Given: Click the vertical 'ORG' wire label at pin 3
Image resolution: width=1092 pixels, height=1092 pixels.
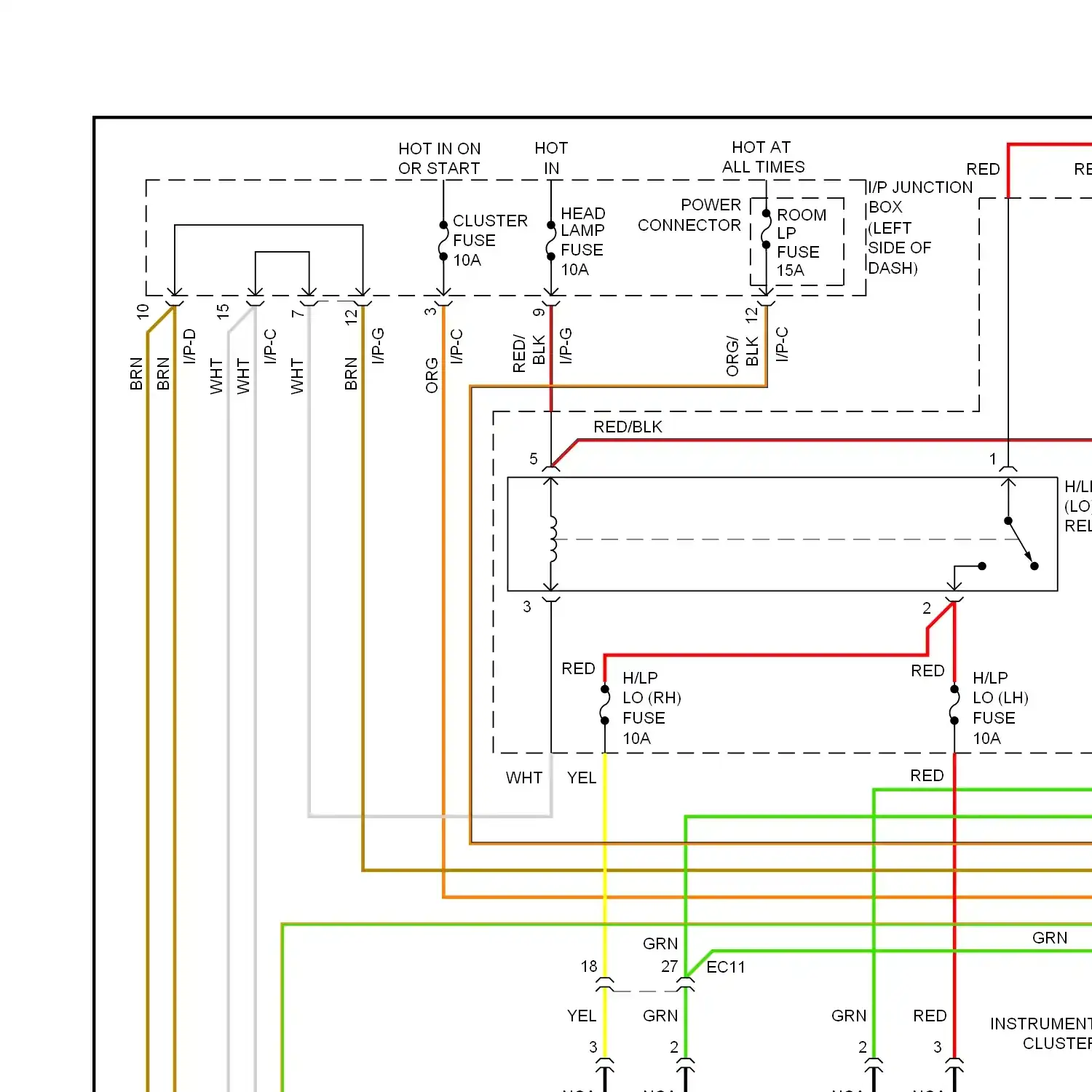Looking at the screenshot, I should [432, 375].
